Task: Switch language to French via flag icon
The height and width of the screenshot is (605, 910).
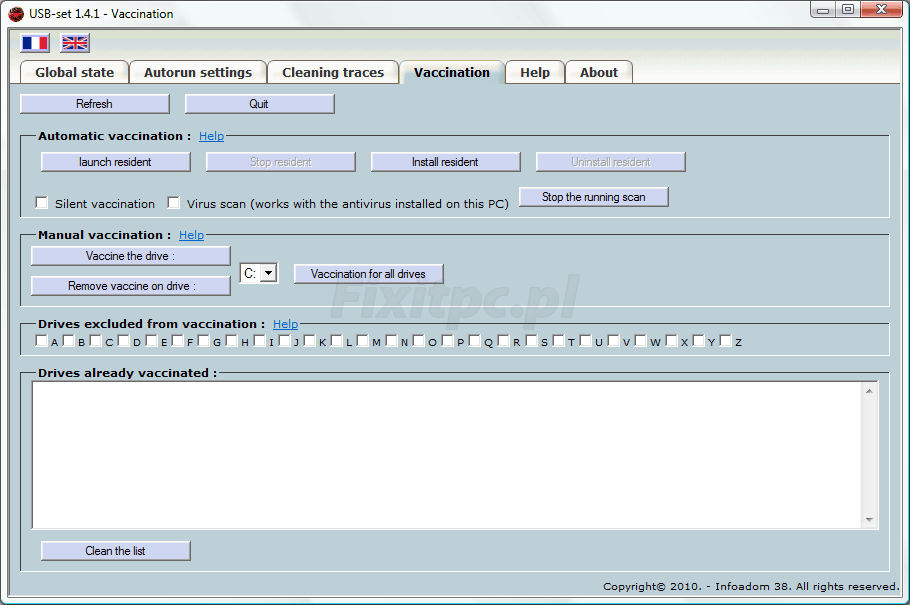Action: tap(35, 43)
